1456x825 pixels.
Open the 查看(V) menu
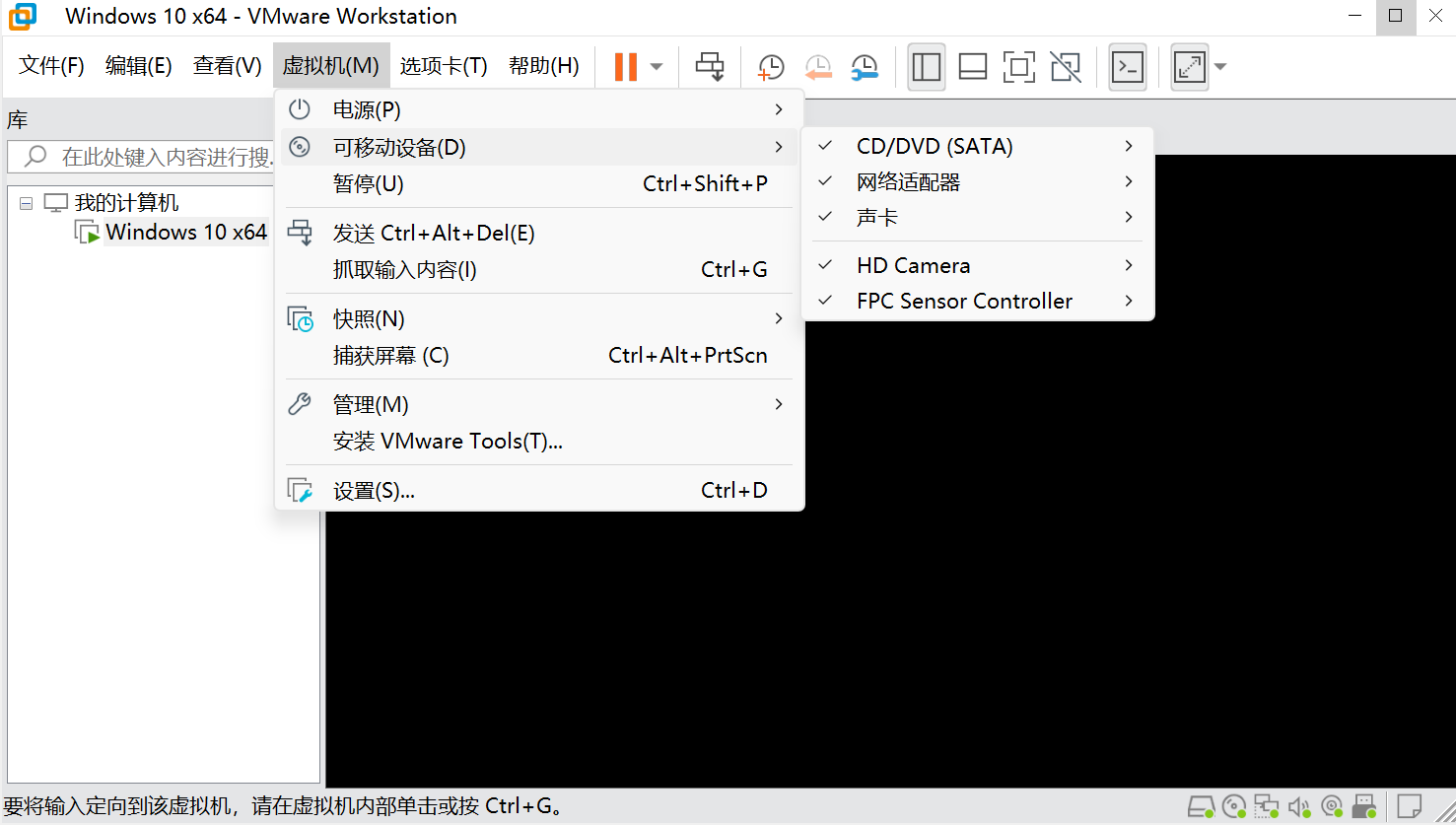(227, 66)
